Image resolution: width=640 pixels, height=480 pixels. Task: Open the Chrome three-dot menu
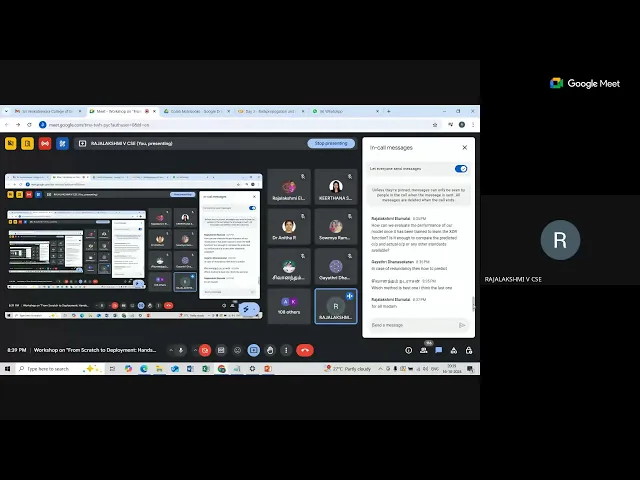coord(473,125)
